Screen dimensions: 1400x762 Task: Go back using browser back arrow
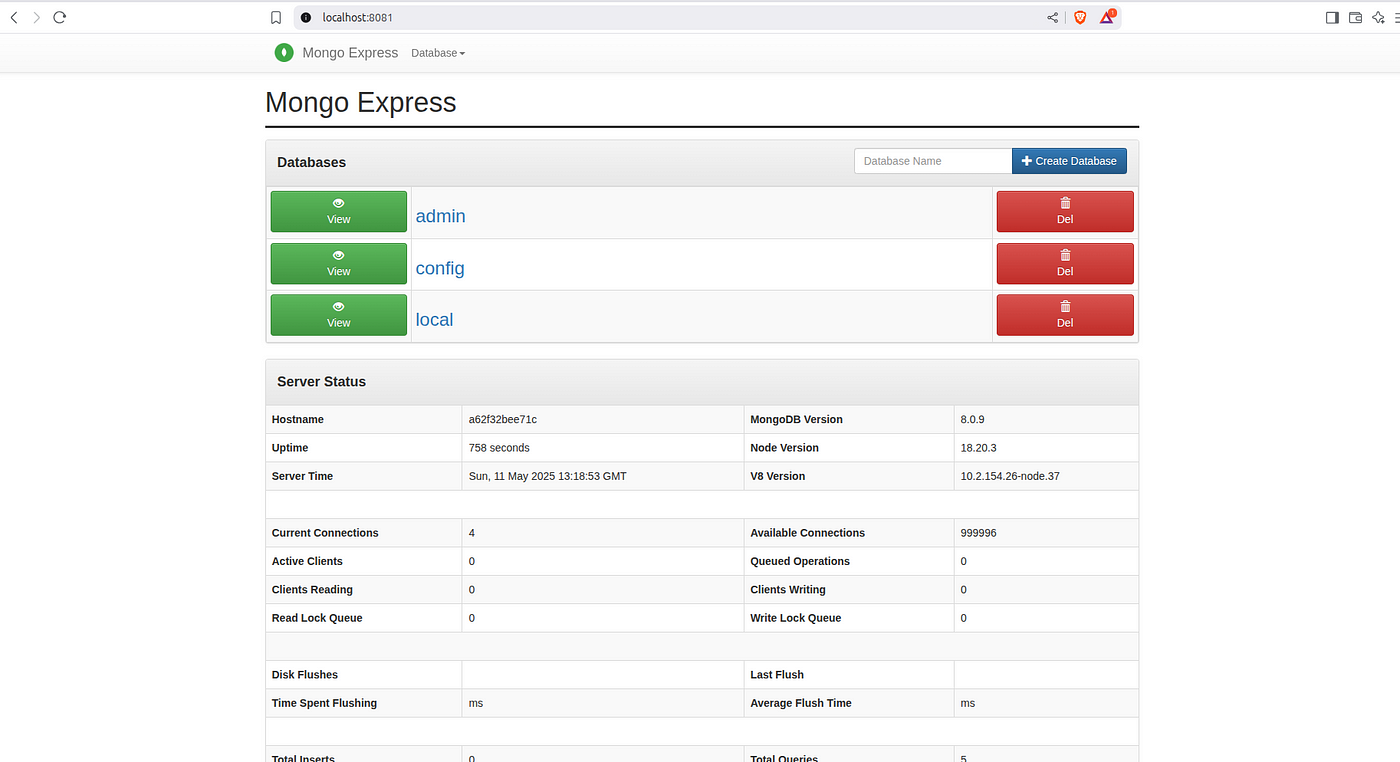pyautogui.click(x=13, y=17)
